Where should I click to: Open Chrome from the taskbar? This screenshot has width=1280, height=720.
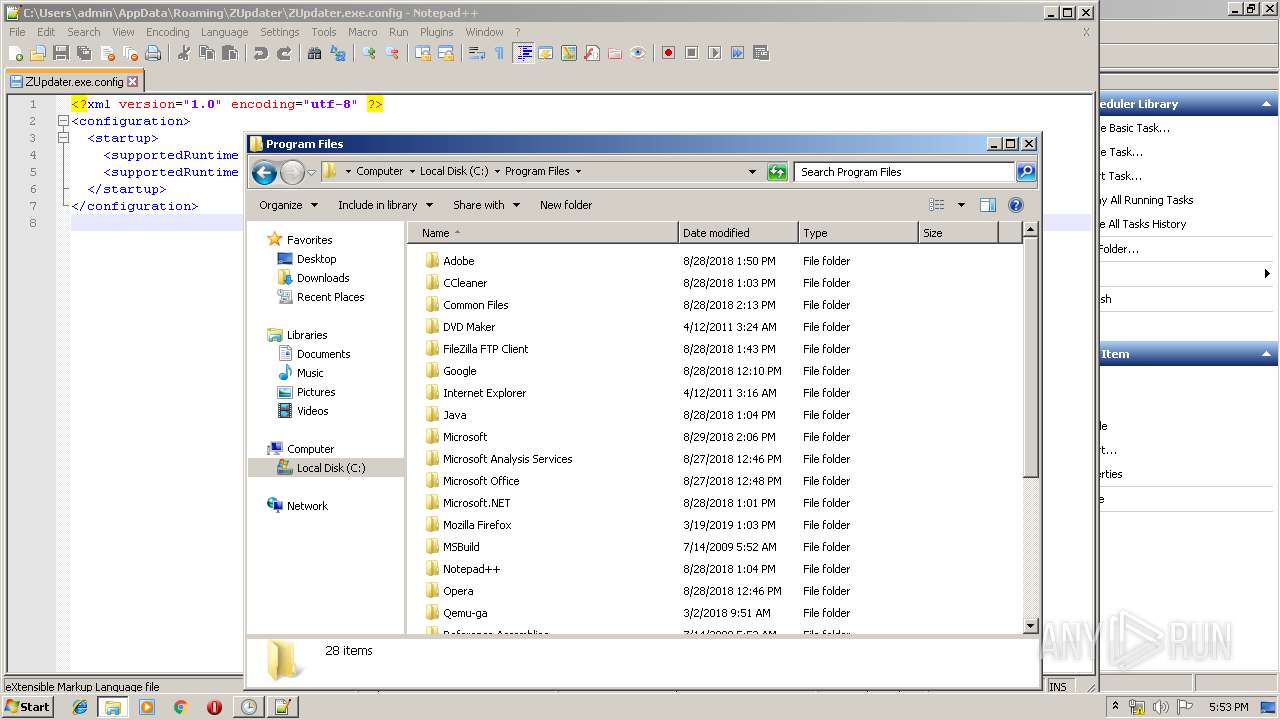[x=180, y=707]
